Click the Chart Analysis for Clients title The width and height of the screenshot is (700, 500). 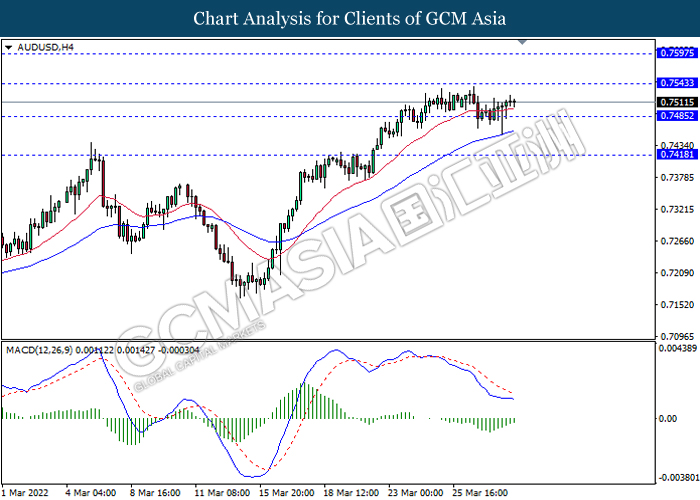click(350, 19)
